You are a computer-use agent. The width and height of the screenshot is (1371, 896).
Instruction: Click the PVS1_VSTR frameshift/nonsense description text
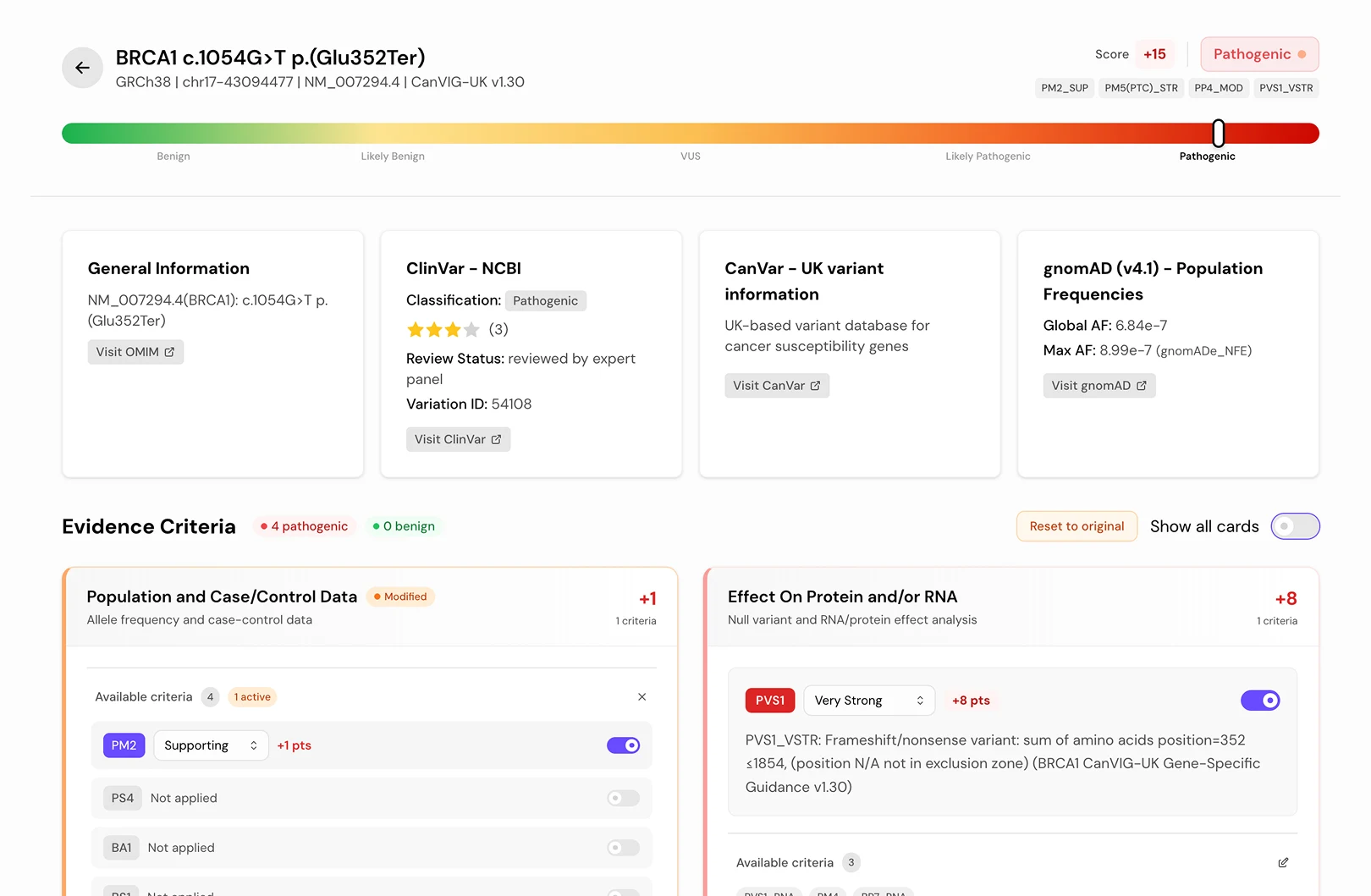1003,763
